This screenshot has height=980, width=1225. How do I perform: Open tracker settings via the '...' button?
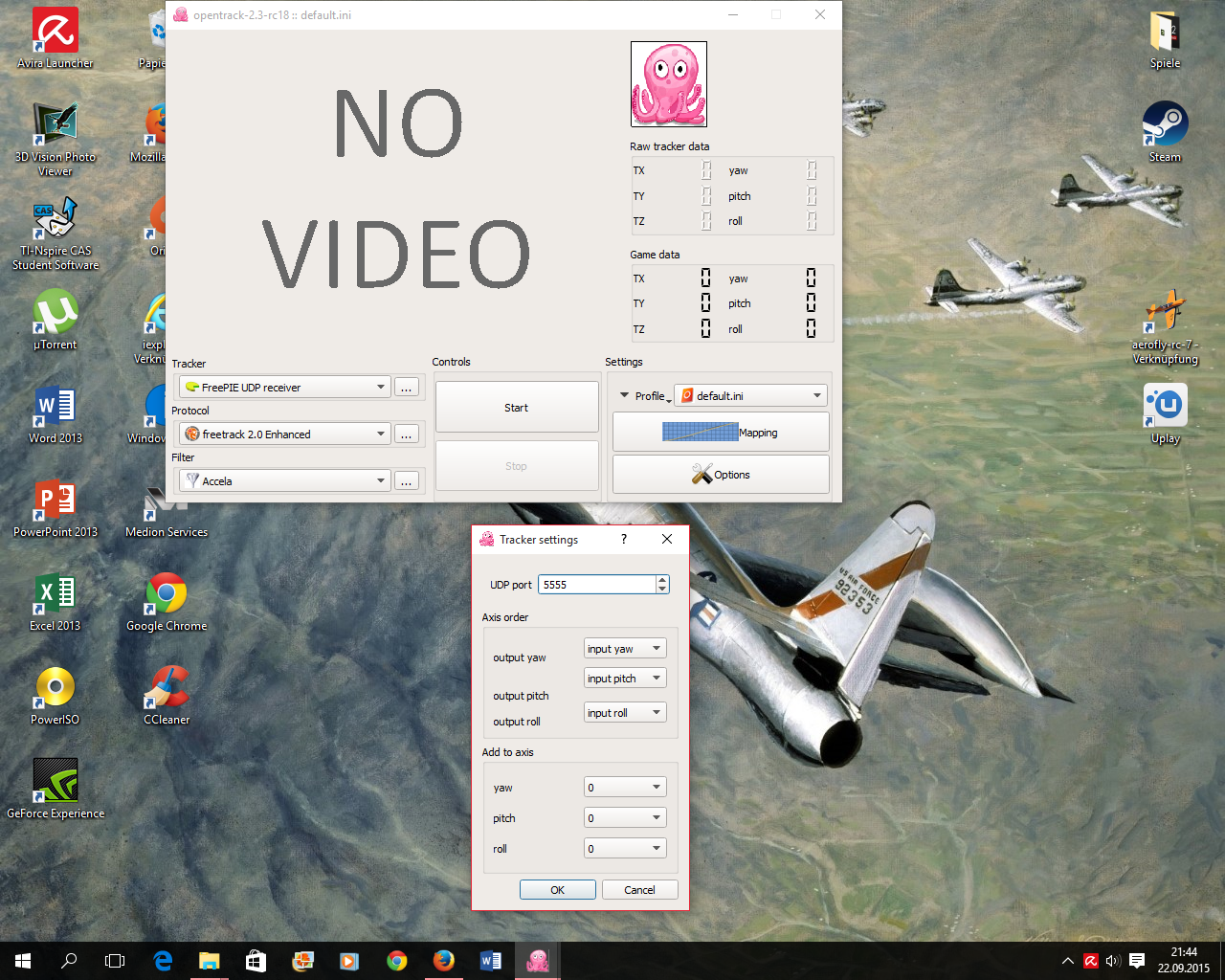[407, 388]
